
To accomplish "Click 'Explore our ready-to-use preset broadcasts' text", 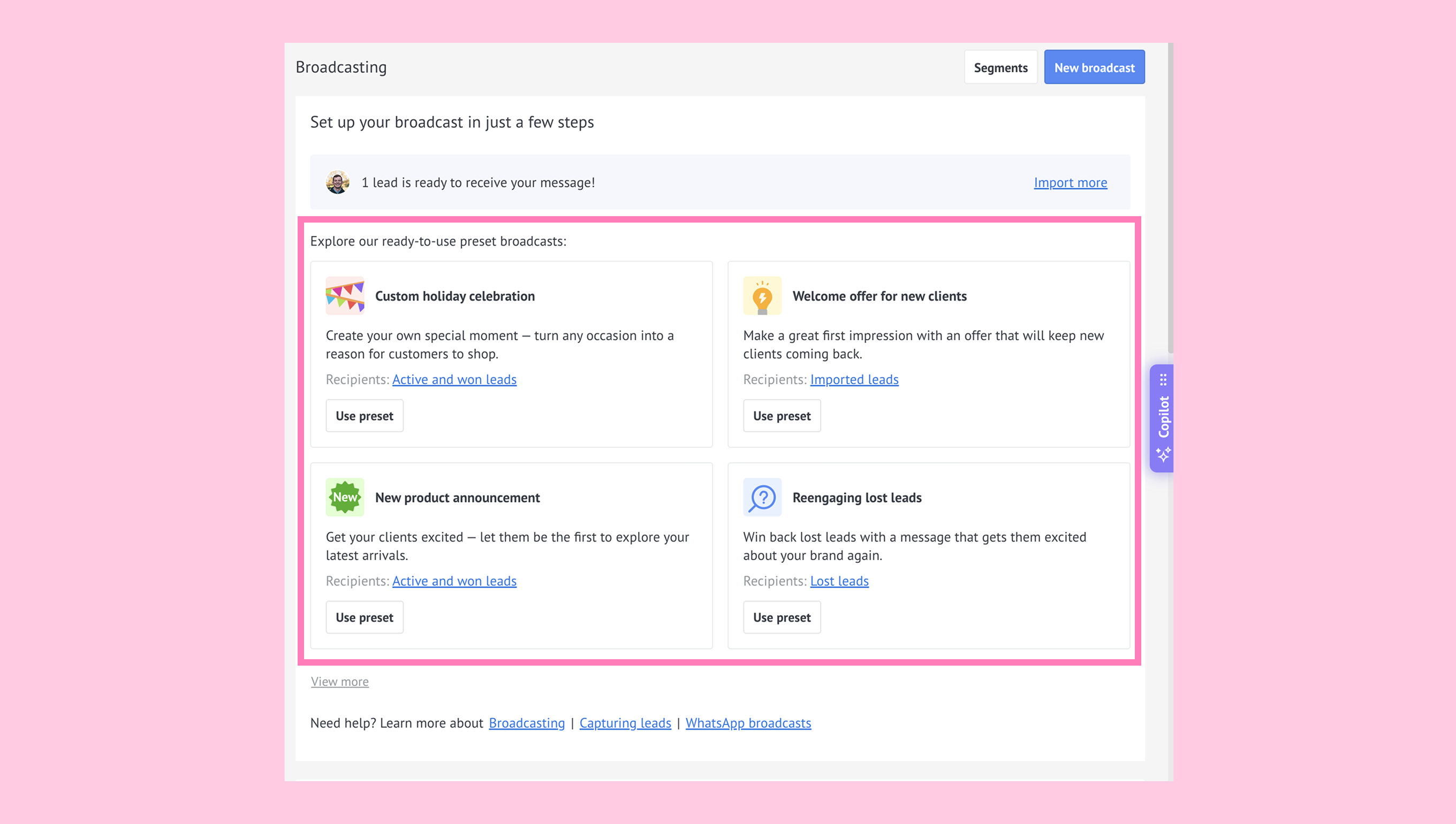I will (x=438, y=241).
